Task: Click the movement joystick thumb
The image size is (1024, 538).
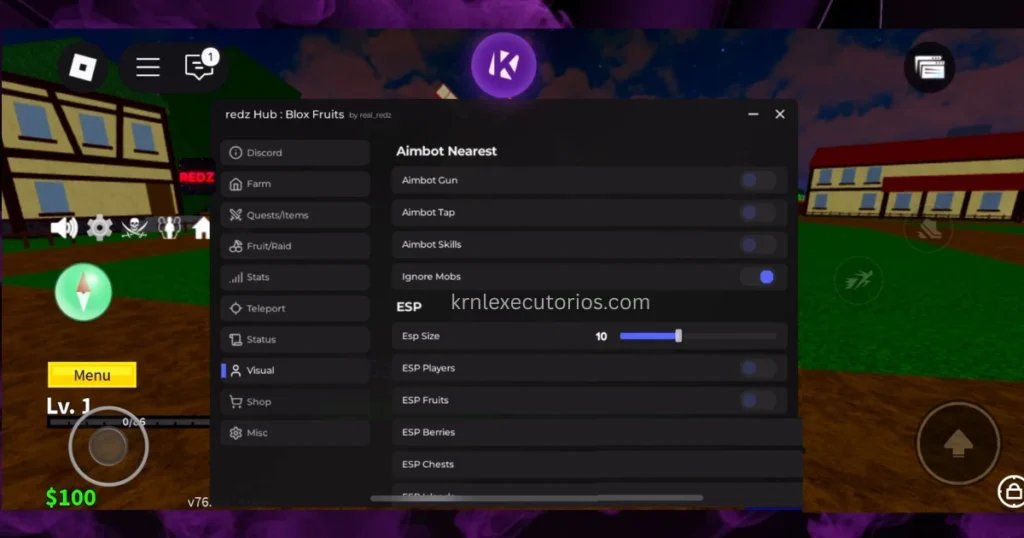Action: tap(108, 447)
